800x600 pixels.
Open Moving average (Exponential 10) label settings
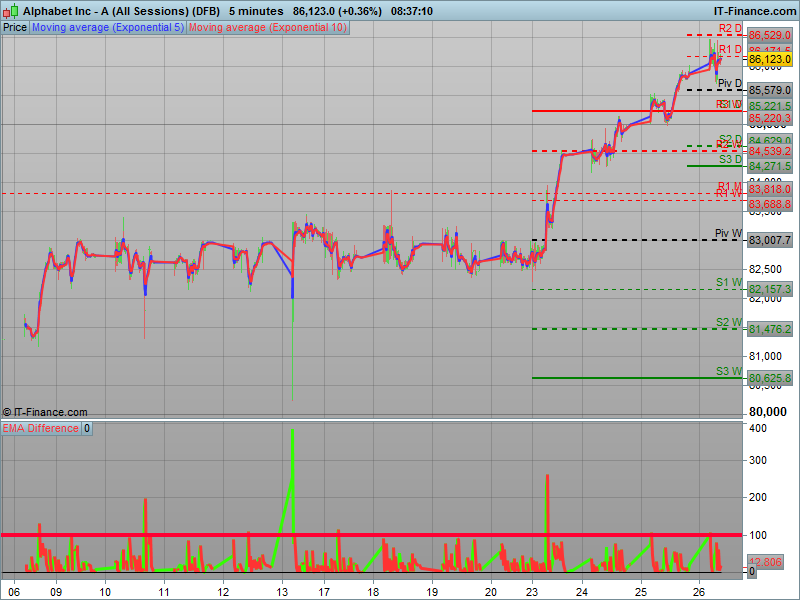268,28
